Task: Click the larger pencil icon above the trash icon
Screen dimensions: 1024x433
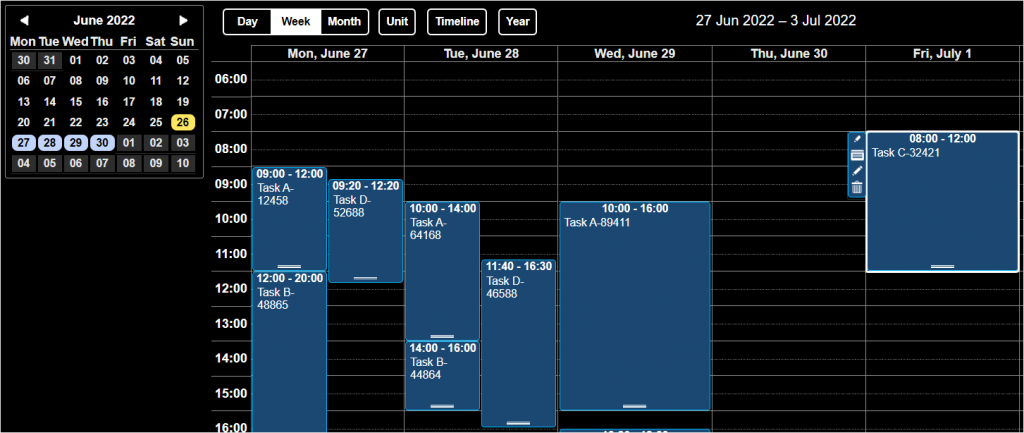Action: click(857, 171)
